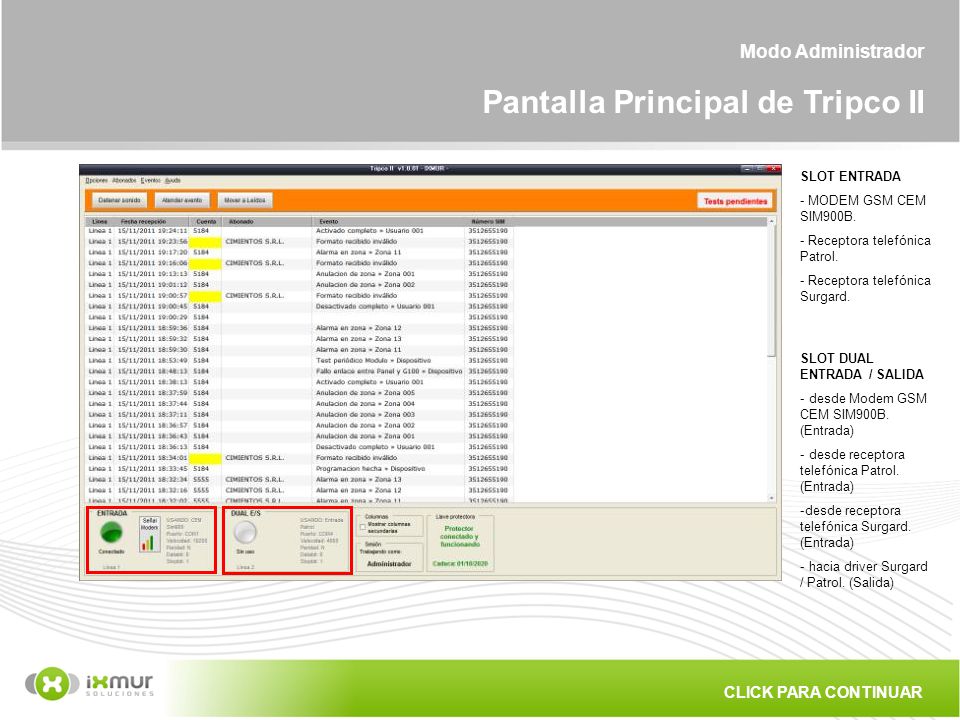Click 'Test periódico Modulo = Dispositivo' event

point(373,361)
